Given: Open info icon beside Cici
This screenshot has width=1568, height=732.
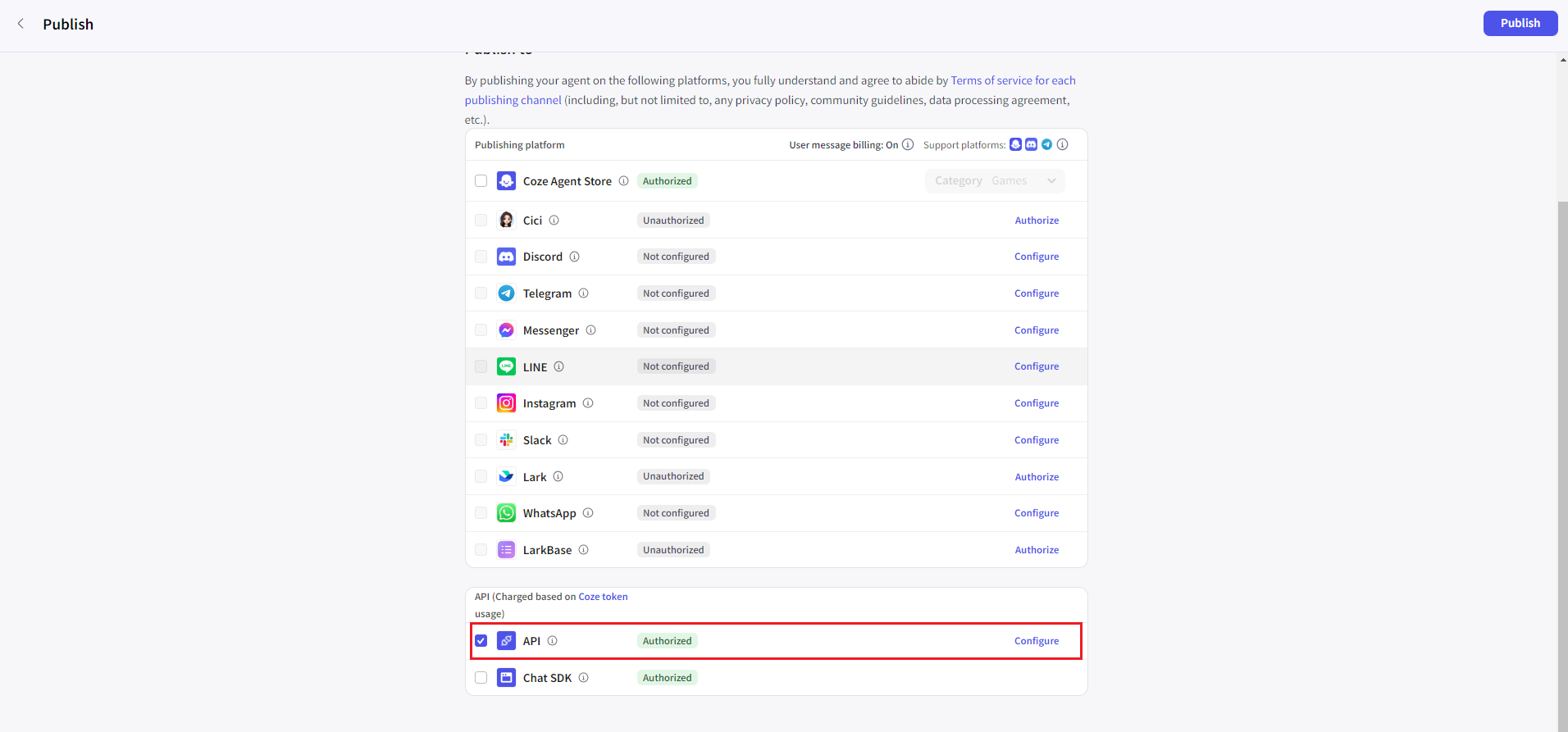Looking at the screenshot, I should point(554,221).
